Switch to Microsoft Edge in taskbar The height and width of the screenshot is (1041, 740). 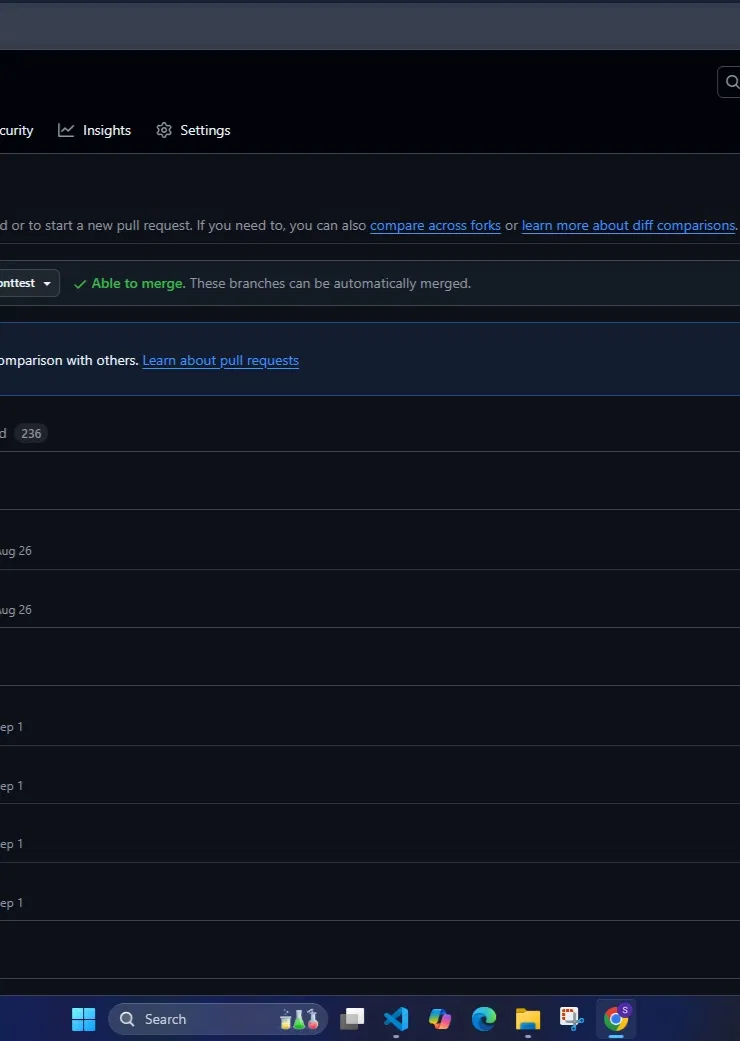click(x=484, y=1019)
